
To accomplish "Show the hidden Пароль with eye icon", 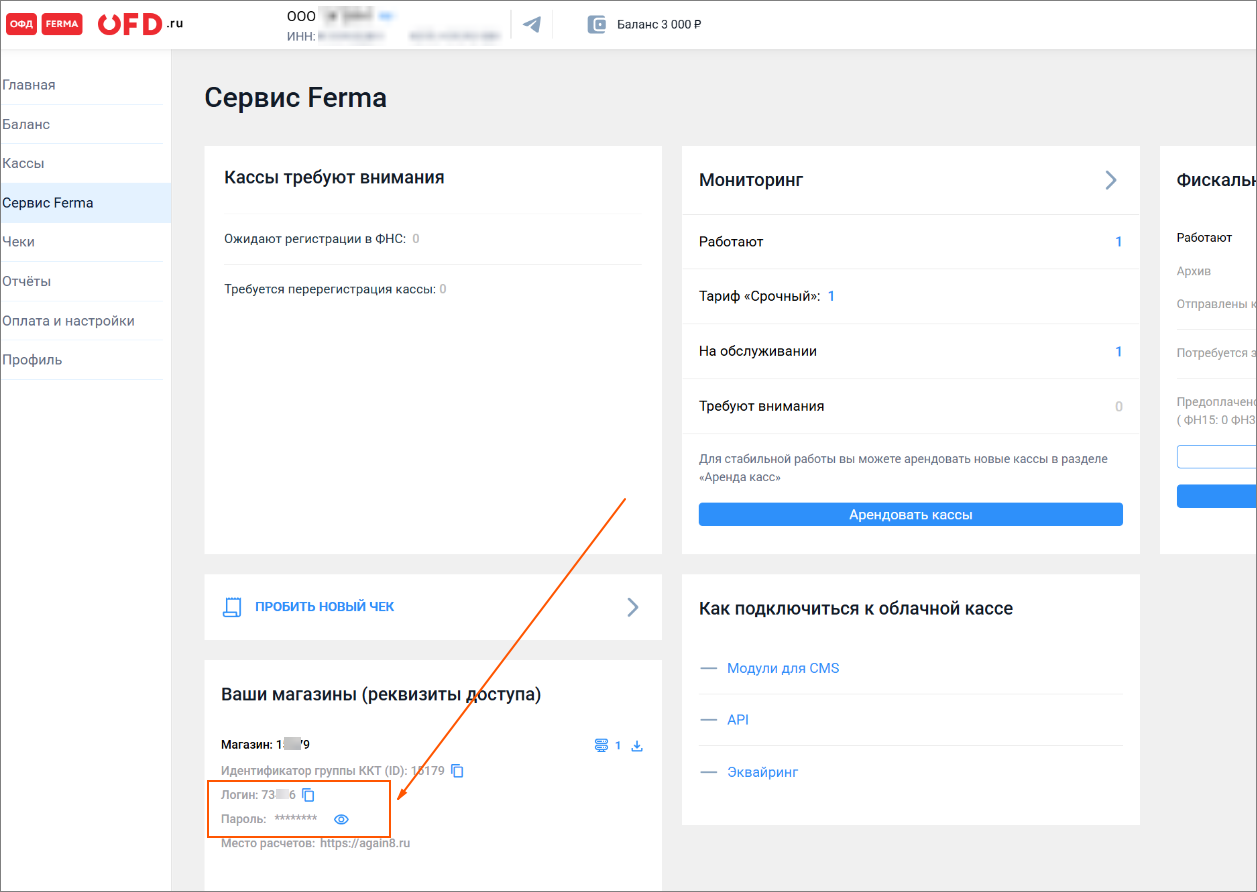I will (x=341, y=819).
